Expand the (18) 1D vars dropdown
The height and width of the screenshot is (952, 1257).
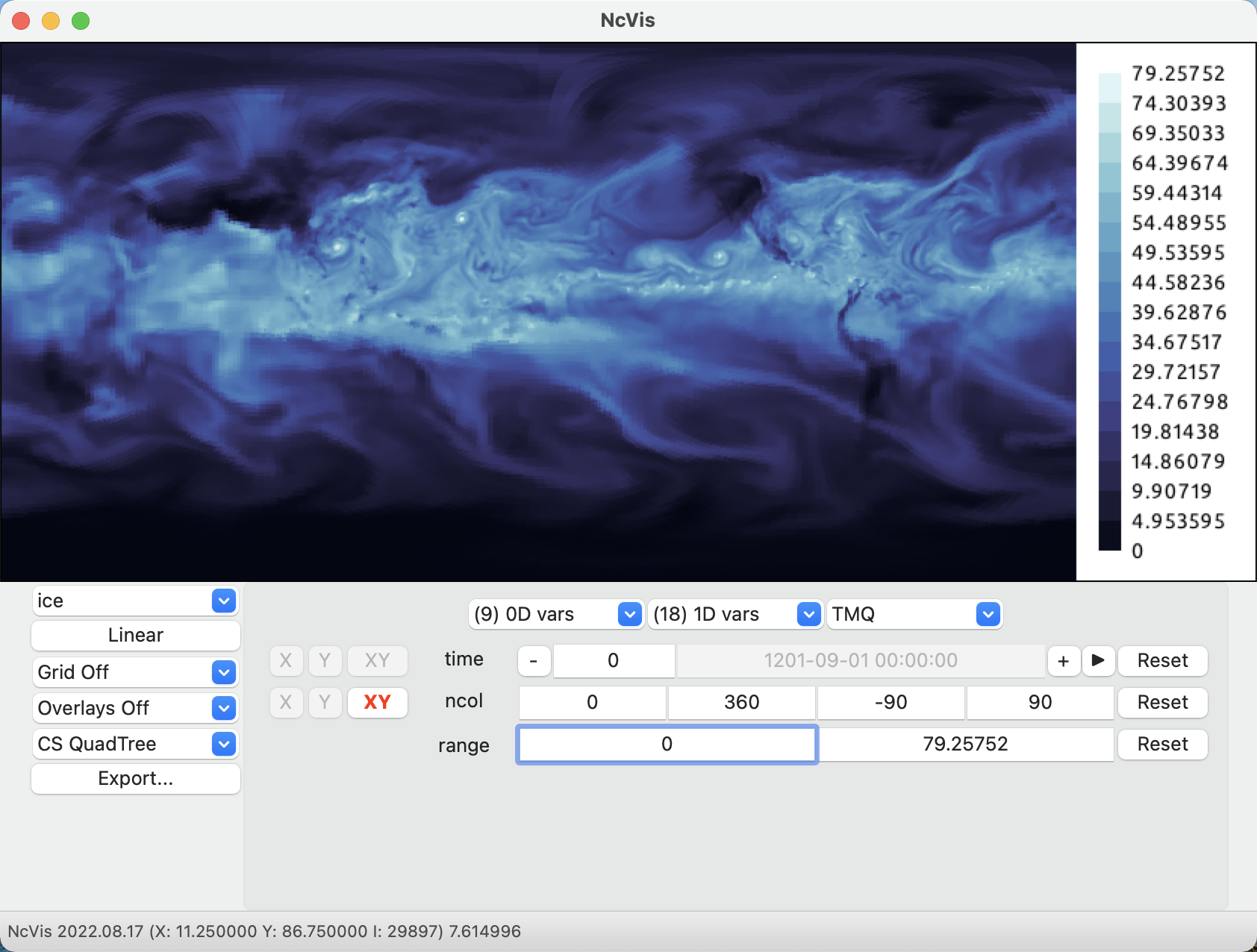coord(735,614)
